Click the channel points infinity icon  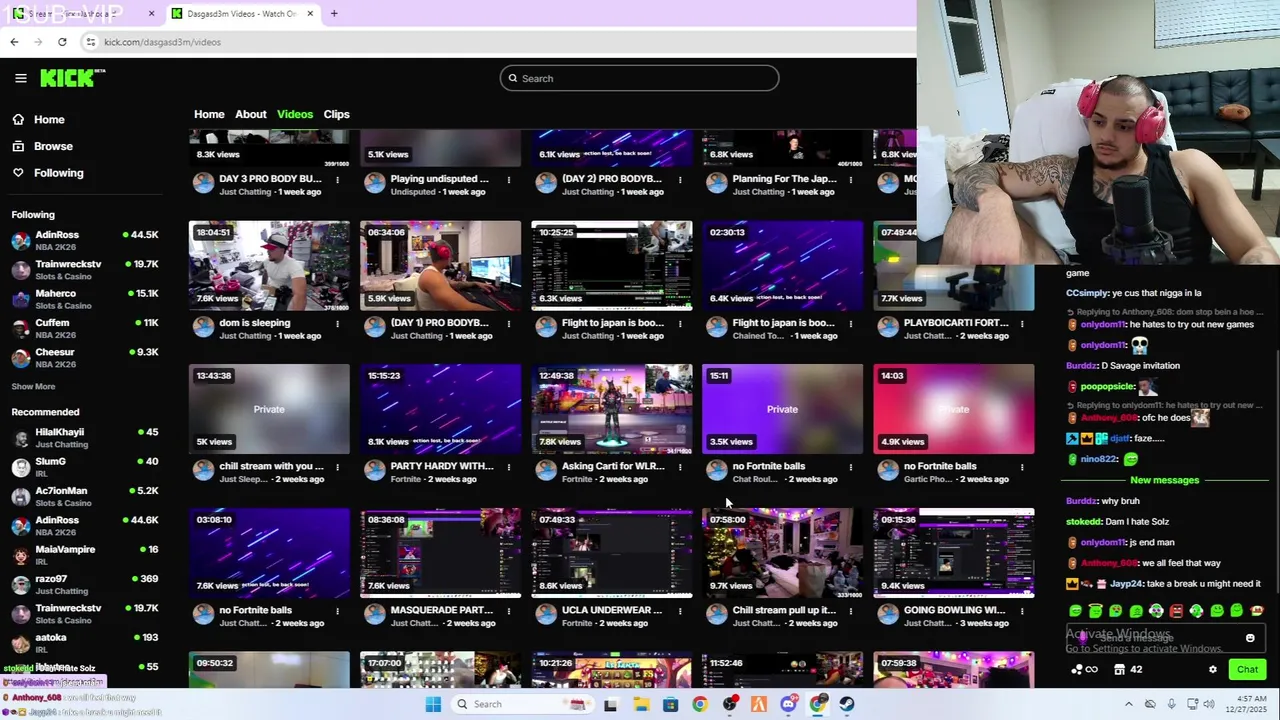pos(1084,670)
